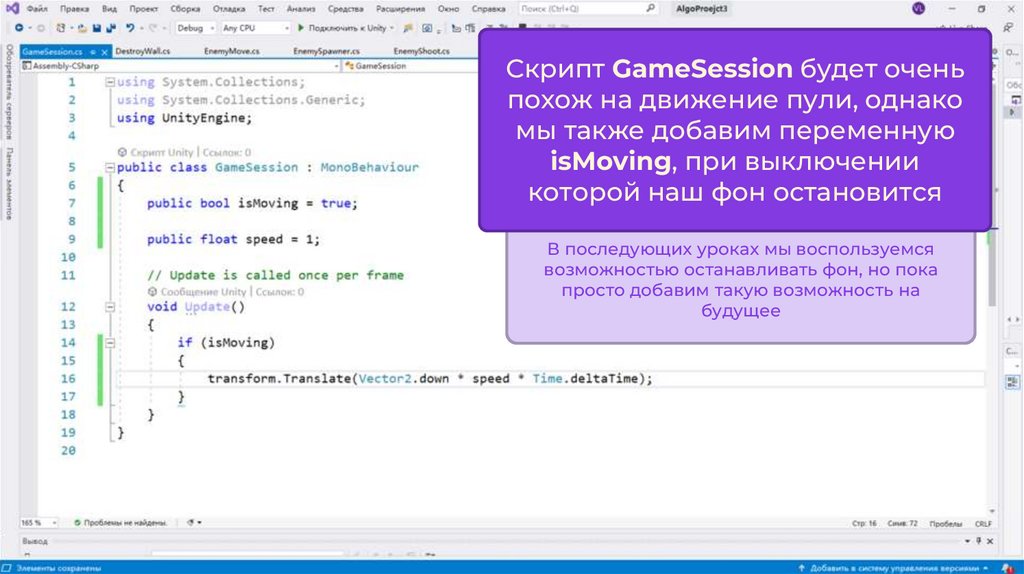Click the Redo arrow icon
The width and height of the screenshot is (1024, 574).
153,28
